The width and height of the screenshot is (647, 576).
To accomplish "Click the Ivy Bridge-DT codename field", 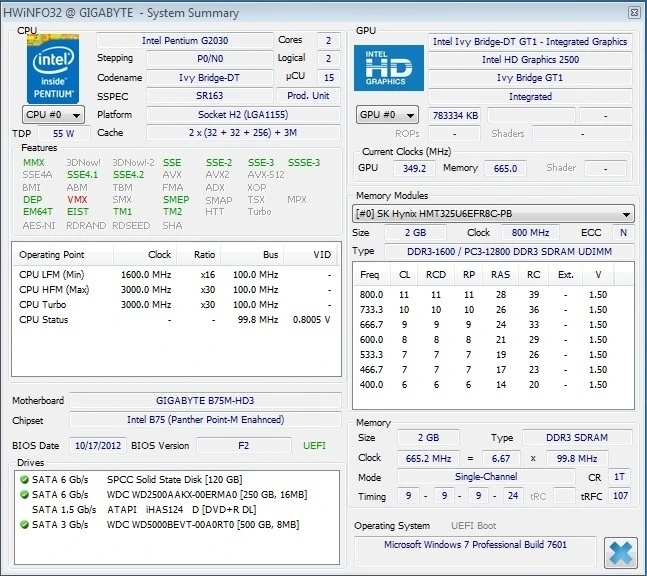I will click(x=210, y=78).
